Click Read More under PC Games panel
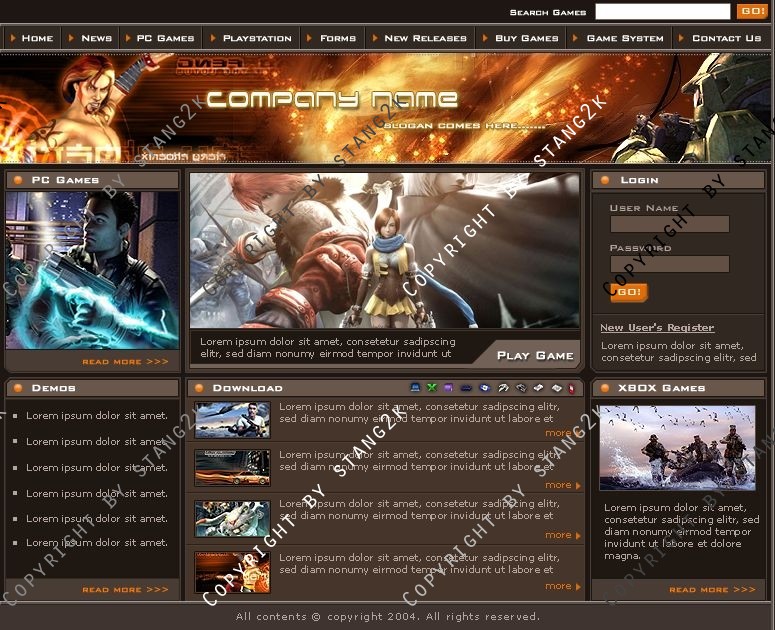 click(125, 362)
